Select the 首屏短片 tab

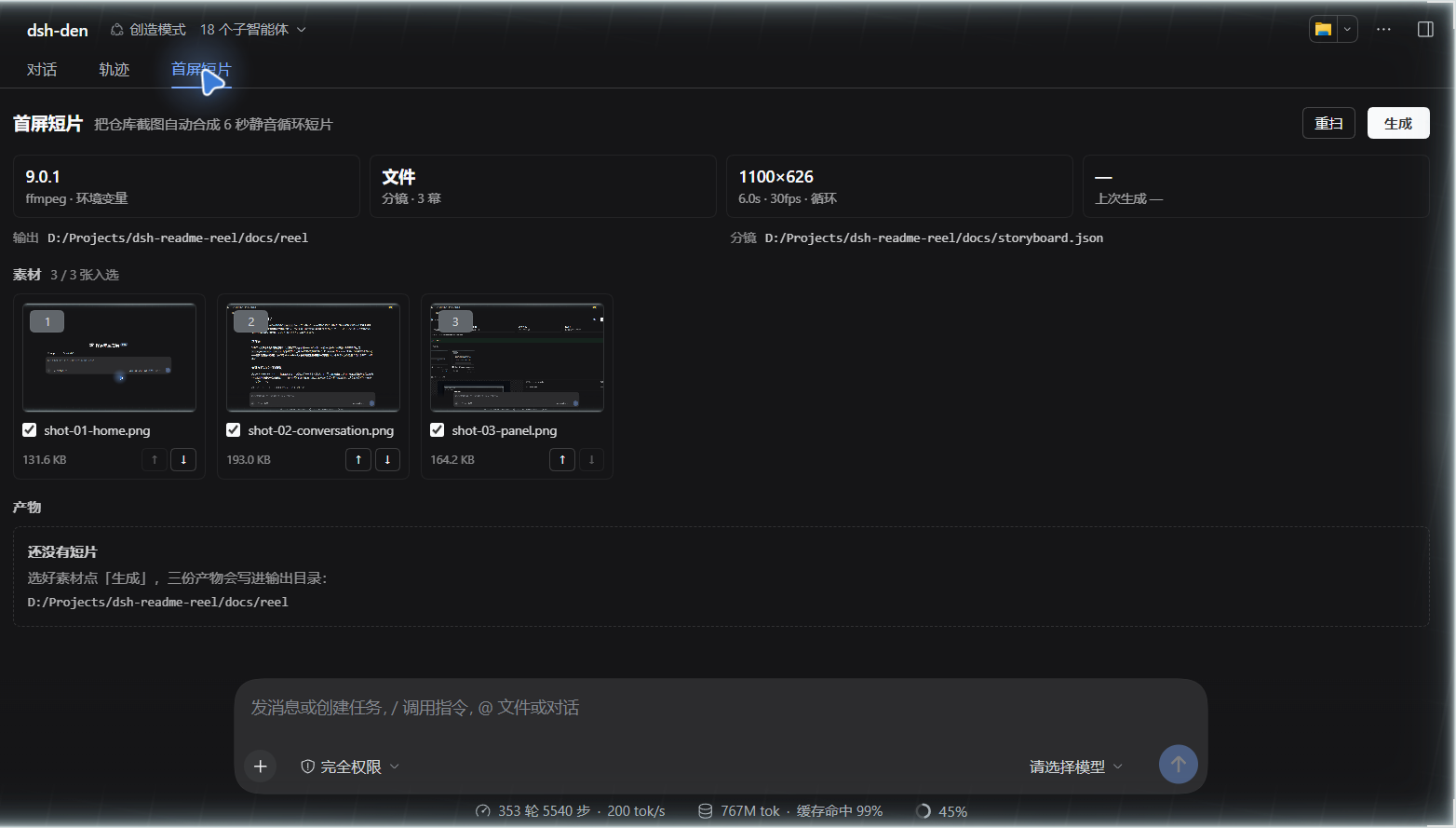click(x=200, y=70)
